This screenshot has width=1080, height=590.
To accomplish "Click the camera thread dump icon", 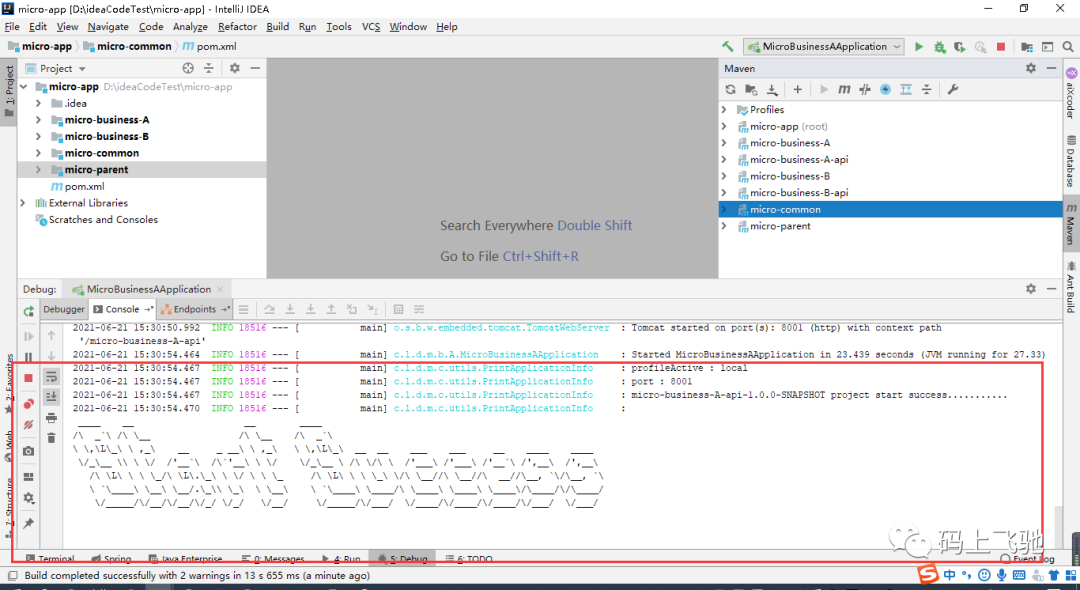I will (x=28, y=451).
